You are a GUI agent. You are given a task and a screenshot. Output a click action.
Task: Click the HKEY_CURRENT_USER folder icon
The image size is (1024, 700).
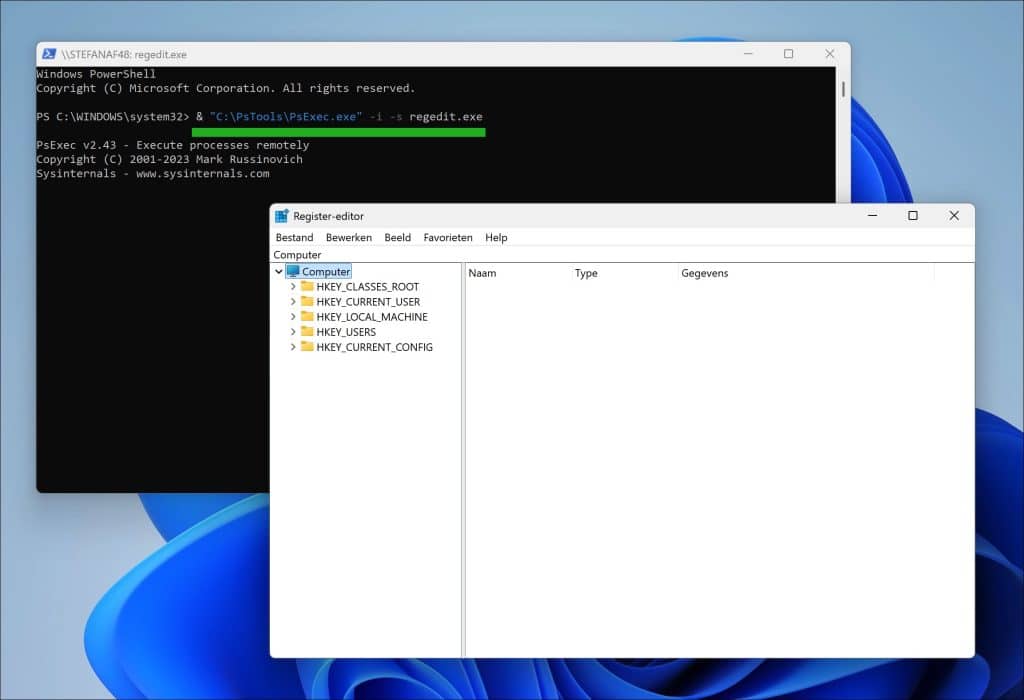[308, 301]
